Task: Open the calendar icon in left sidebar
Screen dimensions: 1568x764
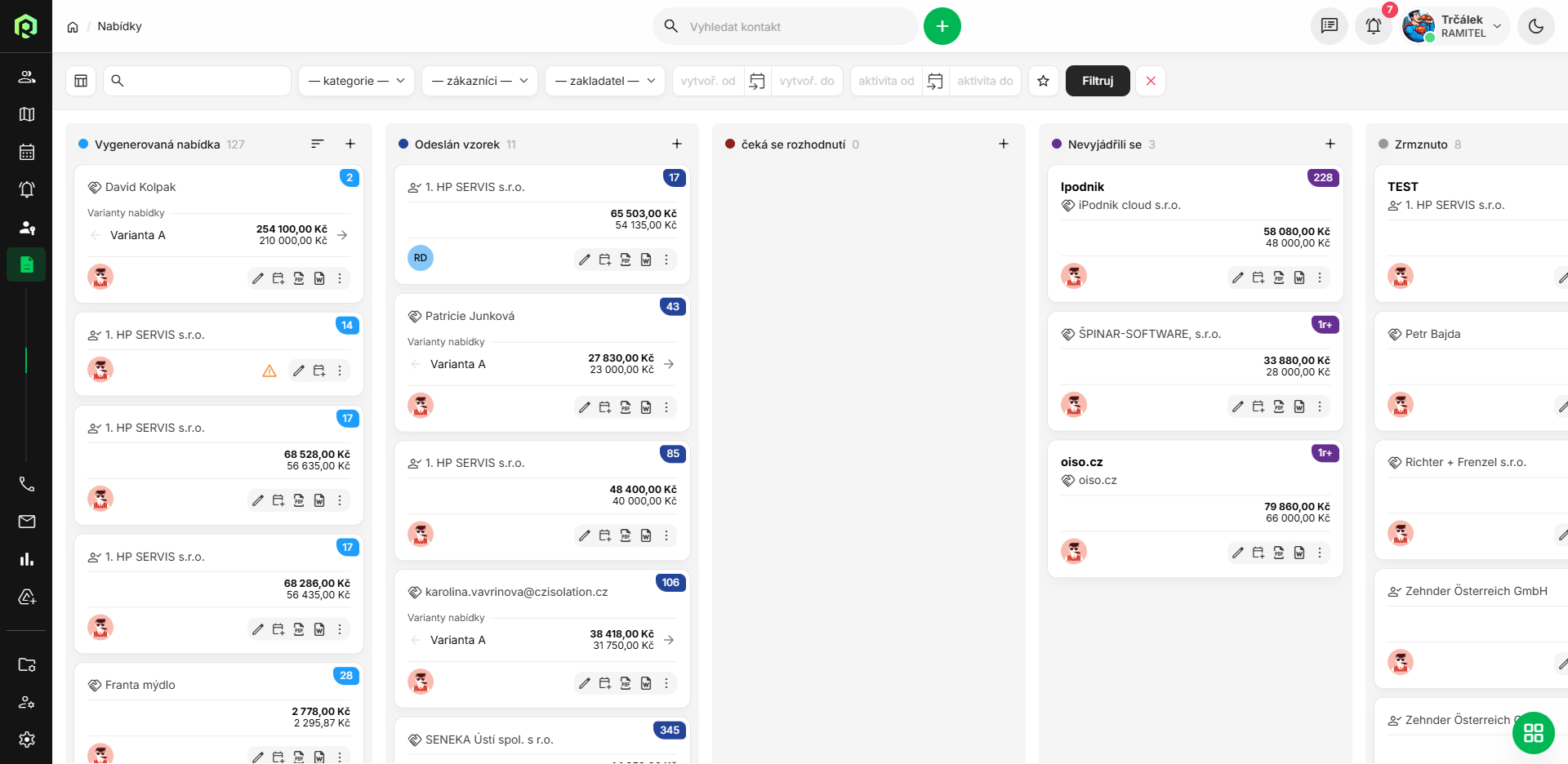Action: [27, 152]
